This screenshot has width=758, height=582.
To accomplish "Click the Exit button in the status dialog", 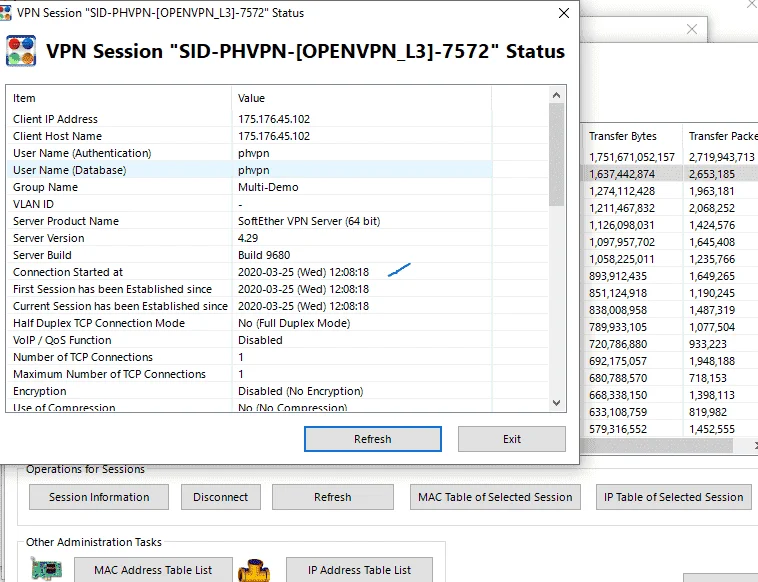I will click(x=511, y=439).
